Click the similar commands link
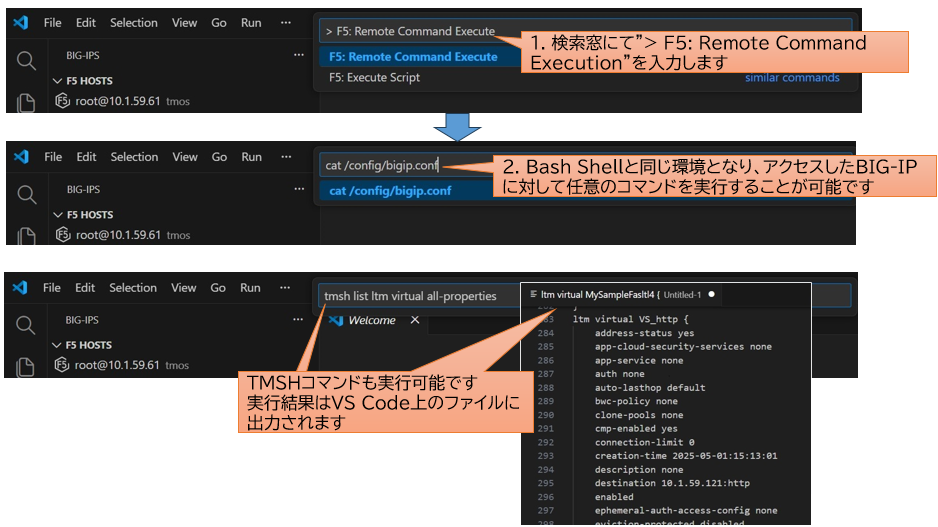The width and height of the screenshot is (938, 527). point(792,78)
